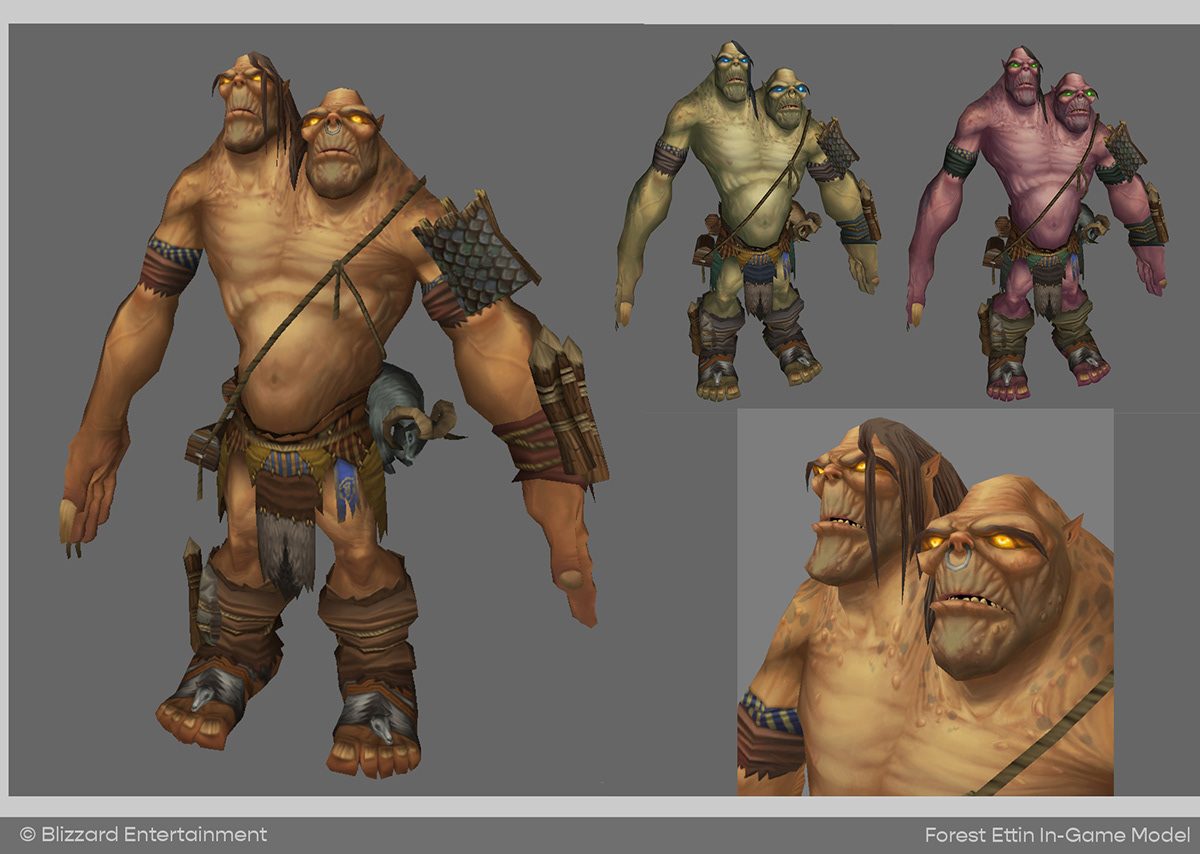The image size is (1200, 854).
Task: Click the Forest Ettin In-Game Model caption
Action: tap(1057, 834)
